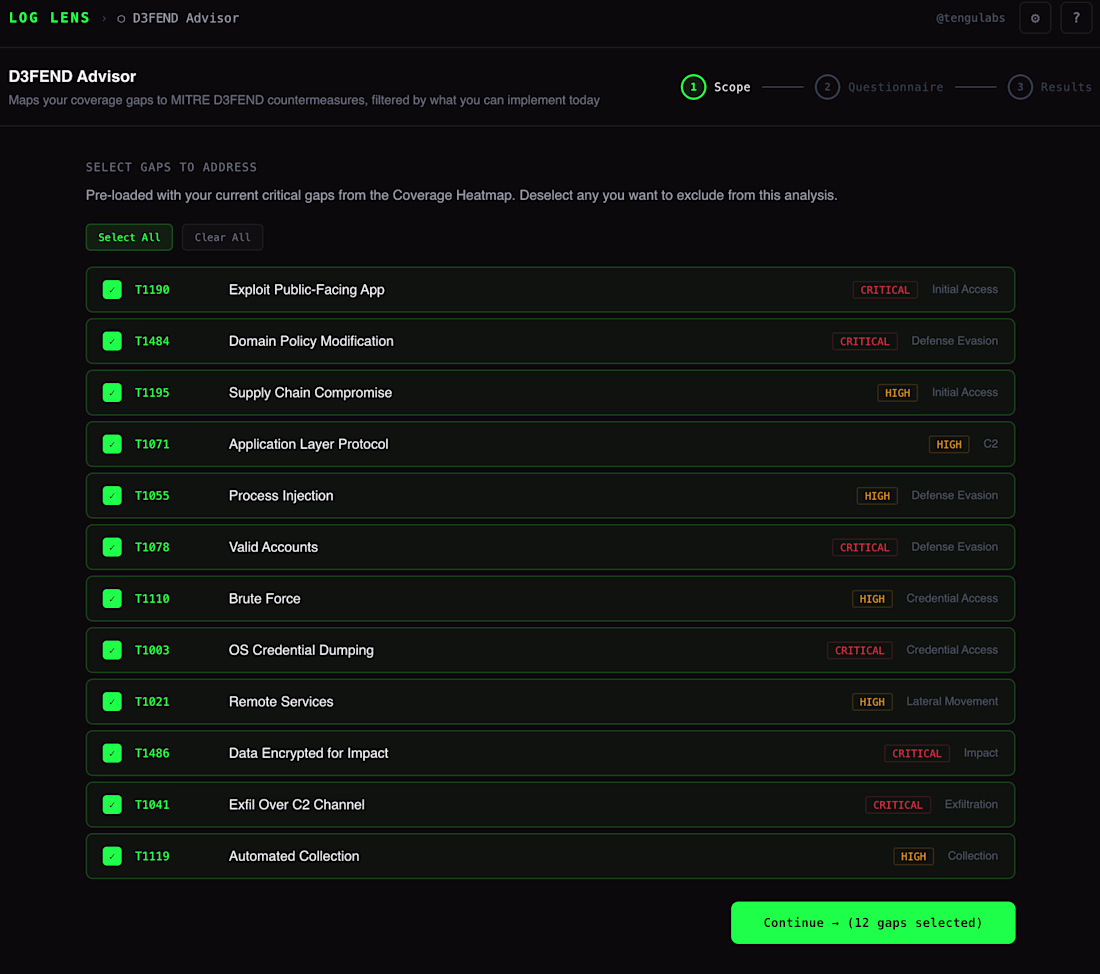Click the Credential Access label on T1003

[x=952, y=651]
